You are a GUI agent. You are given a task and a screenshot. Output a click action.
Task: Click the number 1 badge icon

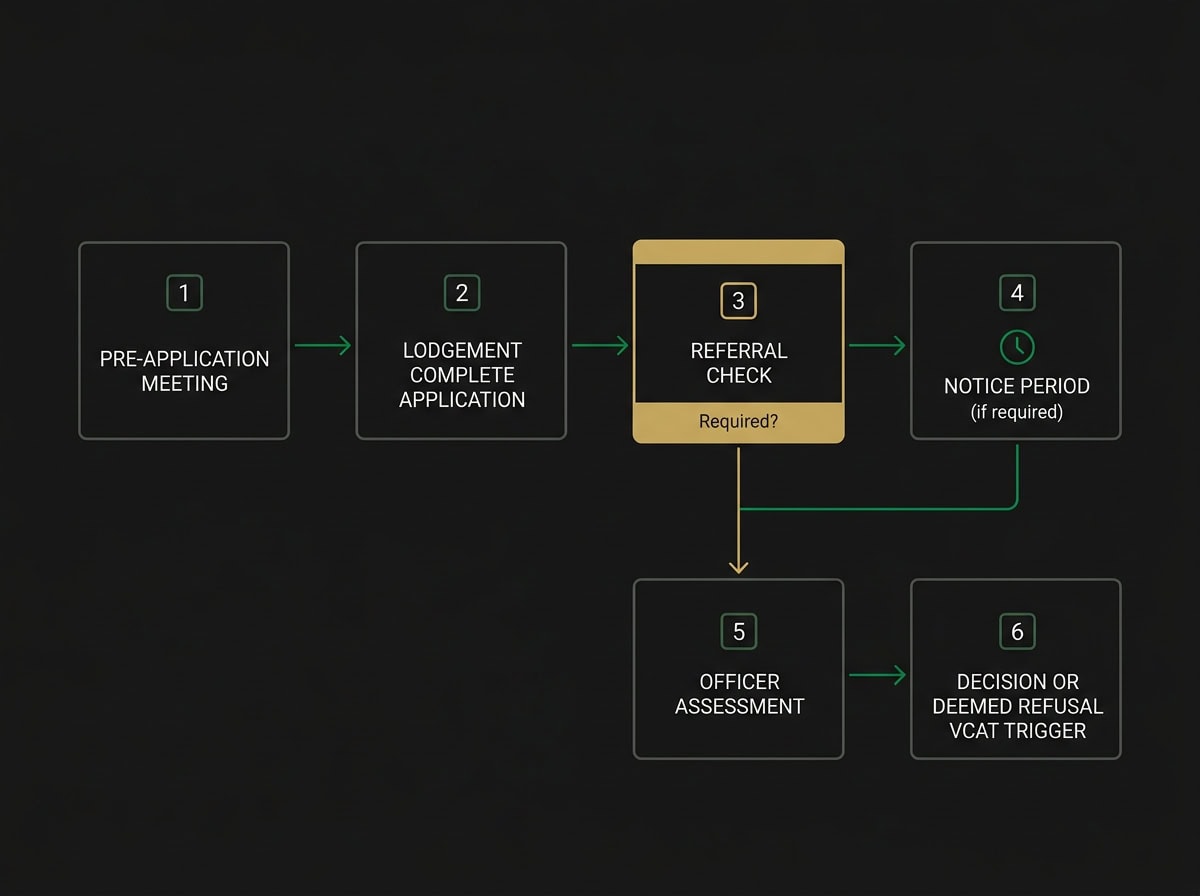coord(184,293)
